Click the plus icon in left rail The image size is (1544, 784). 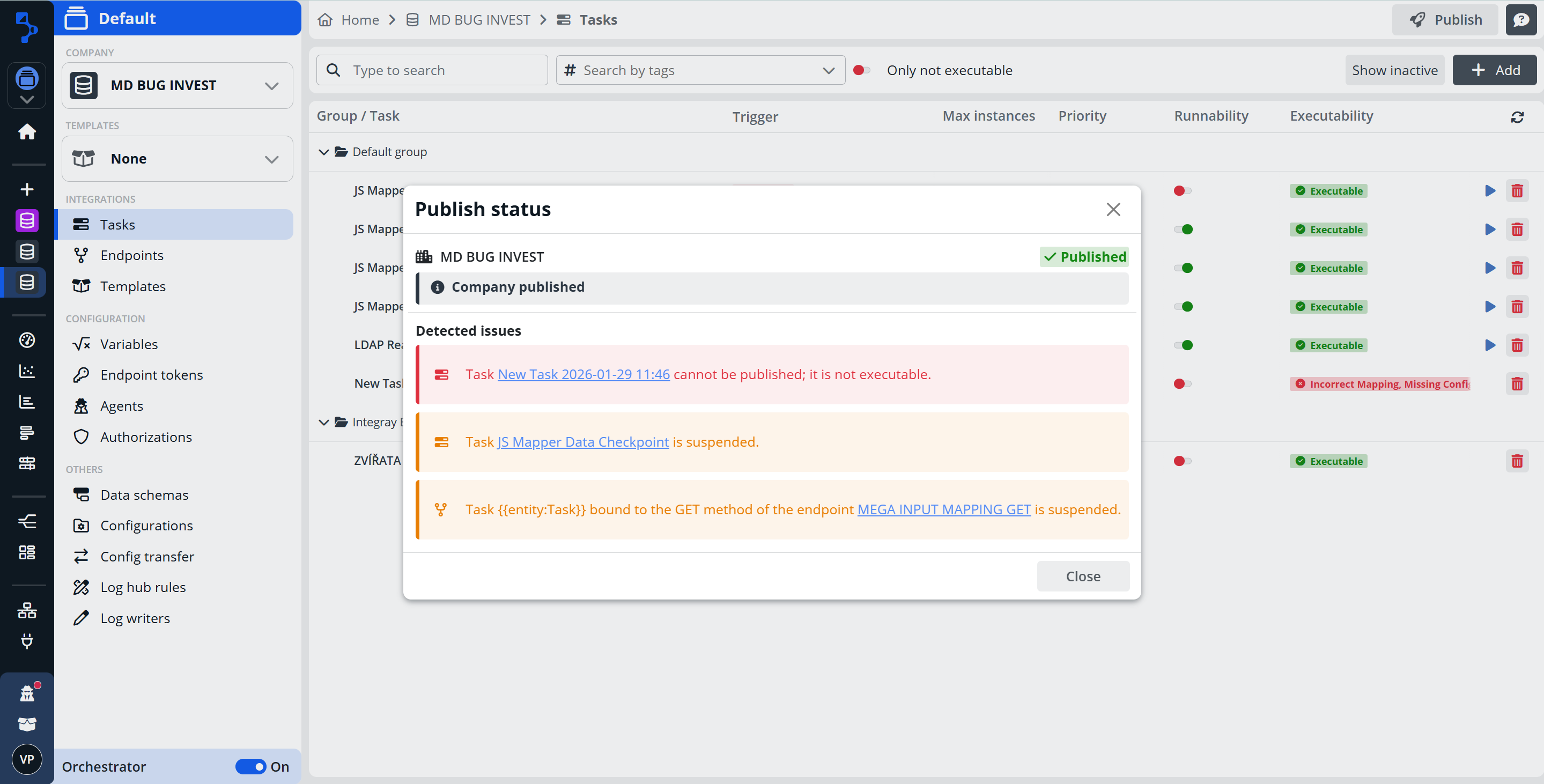coord(27,189)
